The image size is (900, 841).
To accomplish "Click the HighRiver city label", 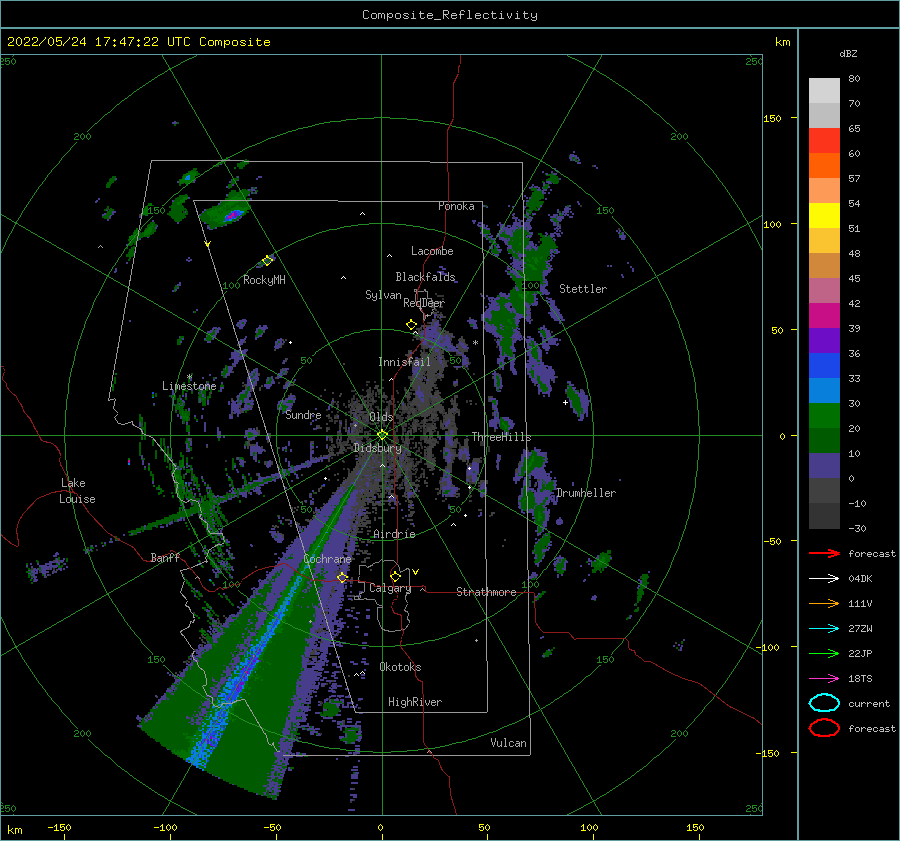I will [415, 702].
